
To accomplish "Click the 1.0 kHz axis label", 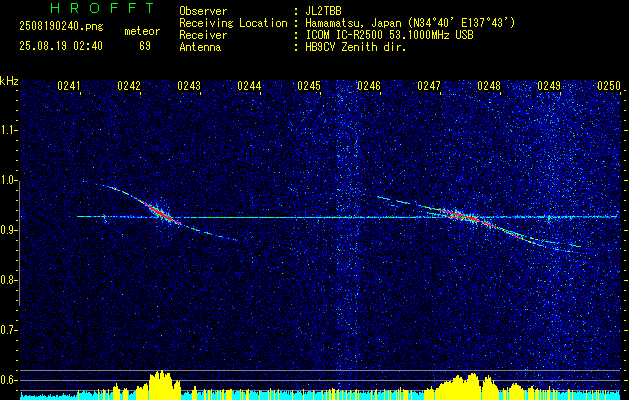I will 8,180.
